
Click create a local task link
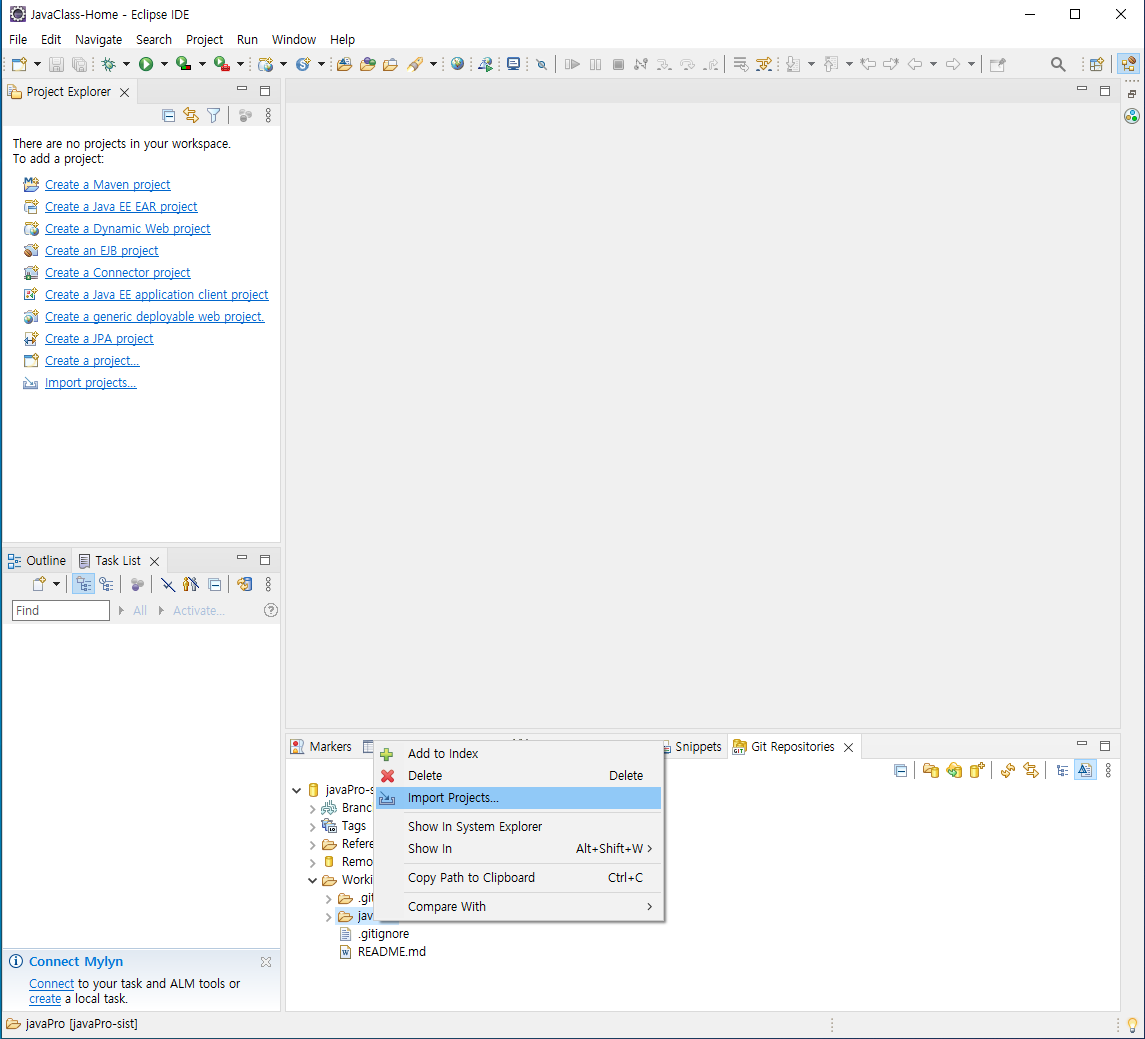[45, 999]
